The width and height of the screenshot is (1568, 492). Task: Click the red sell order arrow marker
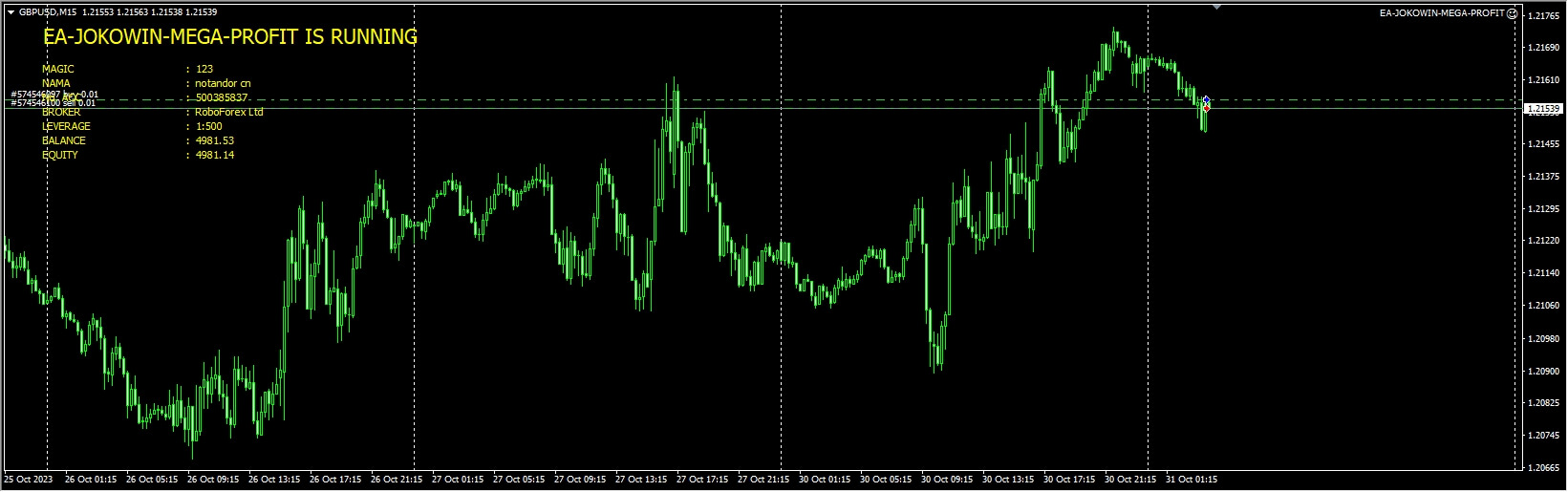point(1206,107)
